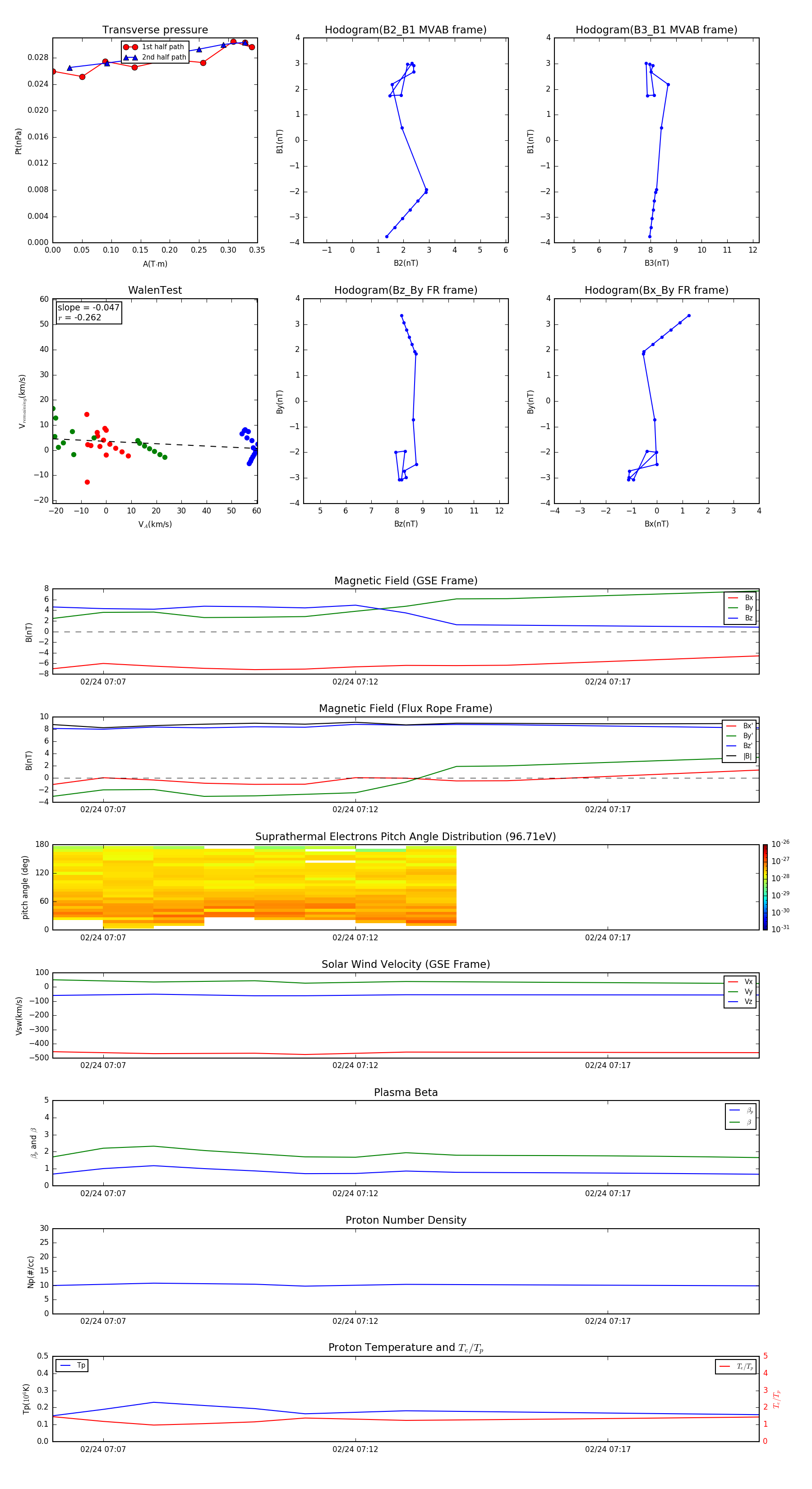The image size is (812, 1489).
Task: Click '02/24 07:12' tick under GSE magnetic field
Action: pos(355,682)
